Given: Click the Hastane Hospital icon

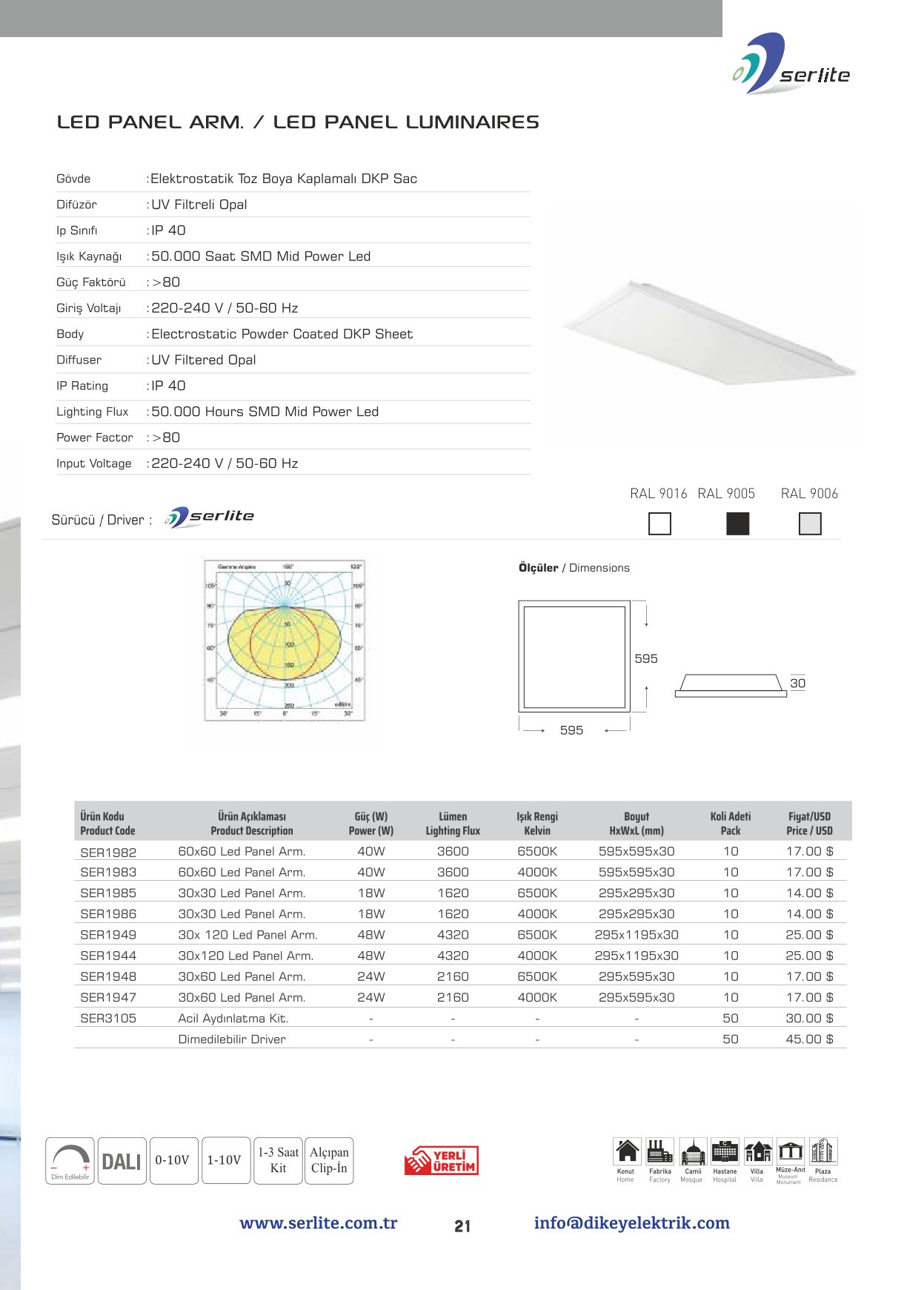Looking at the screenshot, I should 725,1151.
